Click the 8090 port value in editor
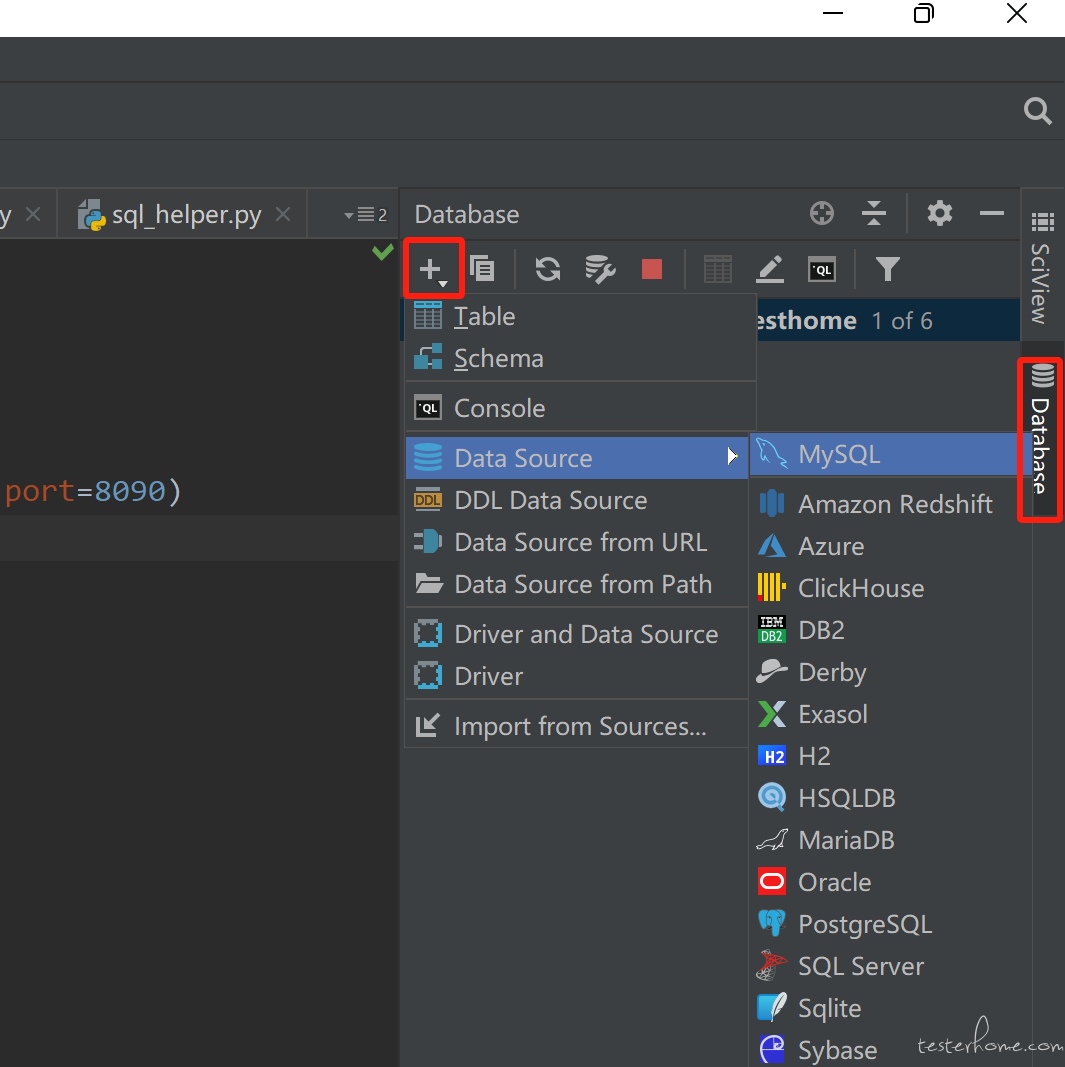 tap(129, 491)
